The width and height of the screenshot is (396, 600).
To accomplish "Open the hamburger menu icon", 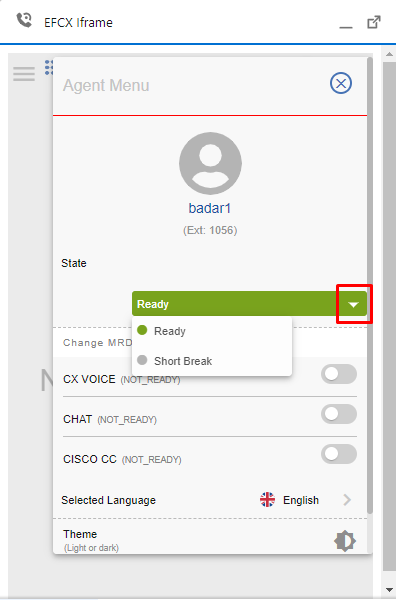I will coord(24,74).
